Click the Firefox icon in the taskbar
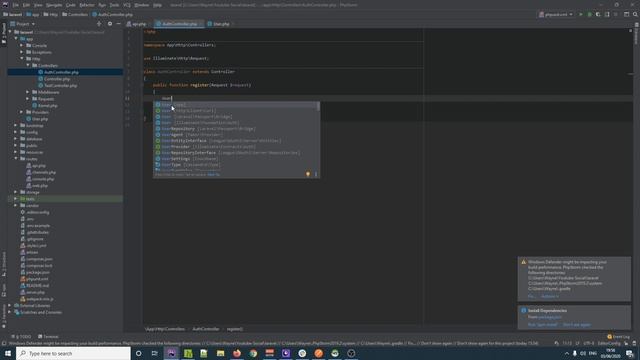640x360 pixels. pyautogui.click(x=237, y=353)
